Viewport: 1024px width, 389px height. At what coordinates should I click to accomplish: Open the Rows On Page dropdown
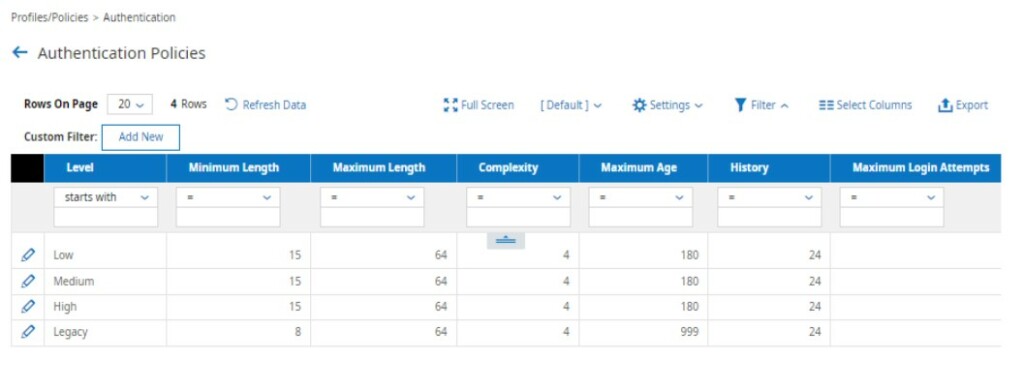129,104
